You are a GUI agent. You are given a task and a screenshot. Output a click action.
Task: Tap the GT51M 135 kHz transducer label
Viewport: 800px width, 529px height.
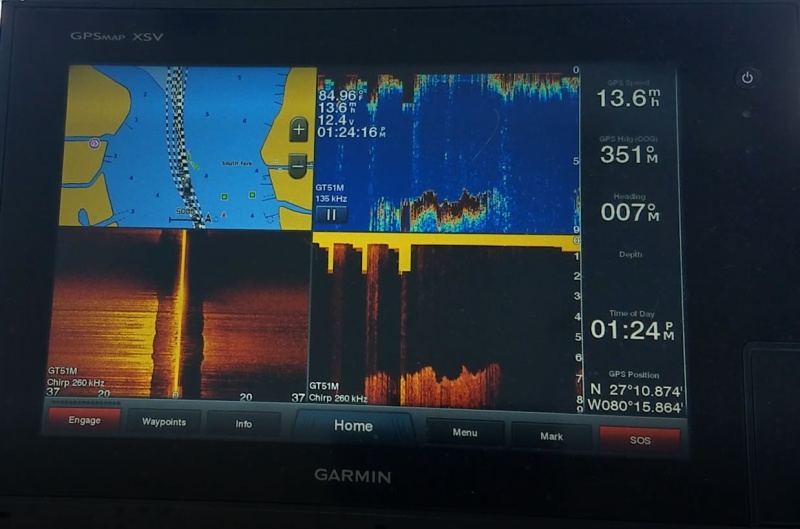click(x=331, y=193)
